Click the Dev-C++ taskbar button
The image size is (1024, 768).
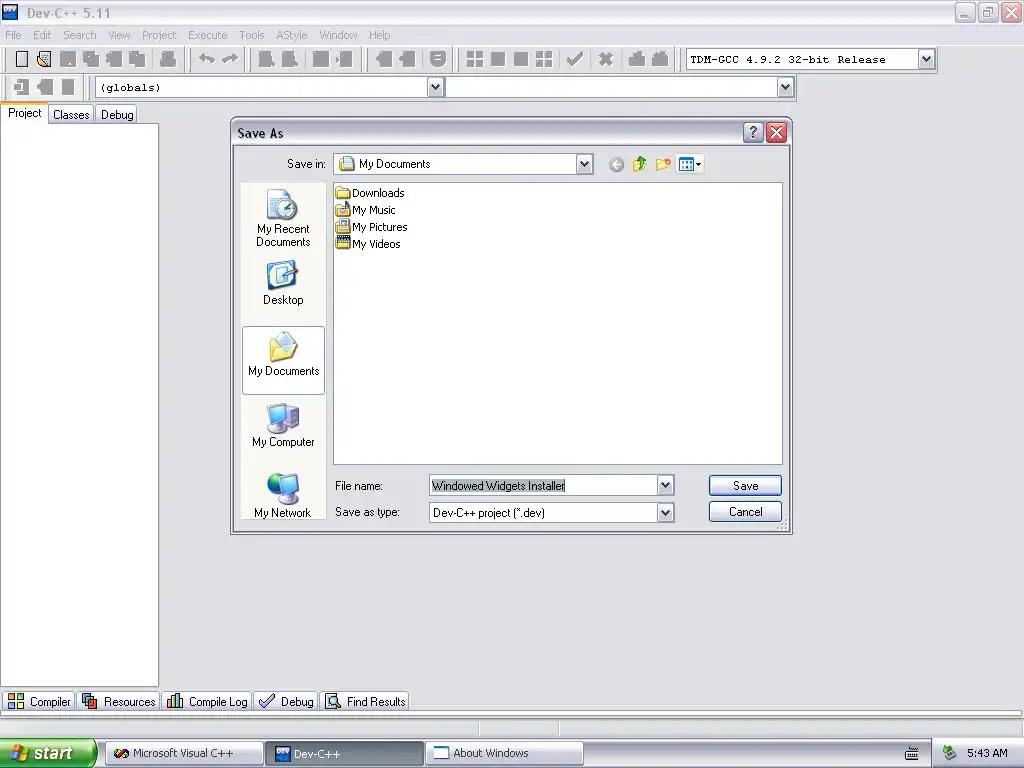[x=344, y=753]
